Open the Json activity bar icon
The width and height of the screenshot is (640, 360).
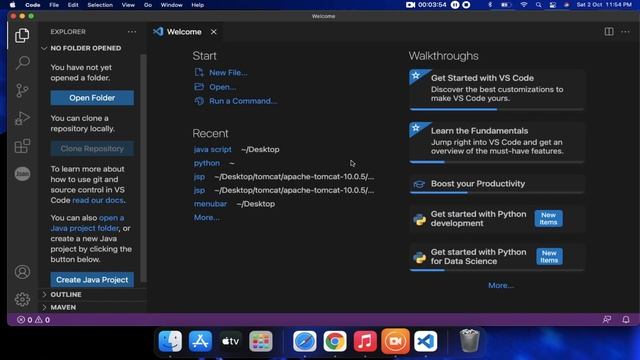coord(22,174)
